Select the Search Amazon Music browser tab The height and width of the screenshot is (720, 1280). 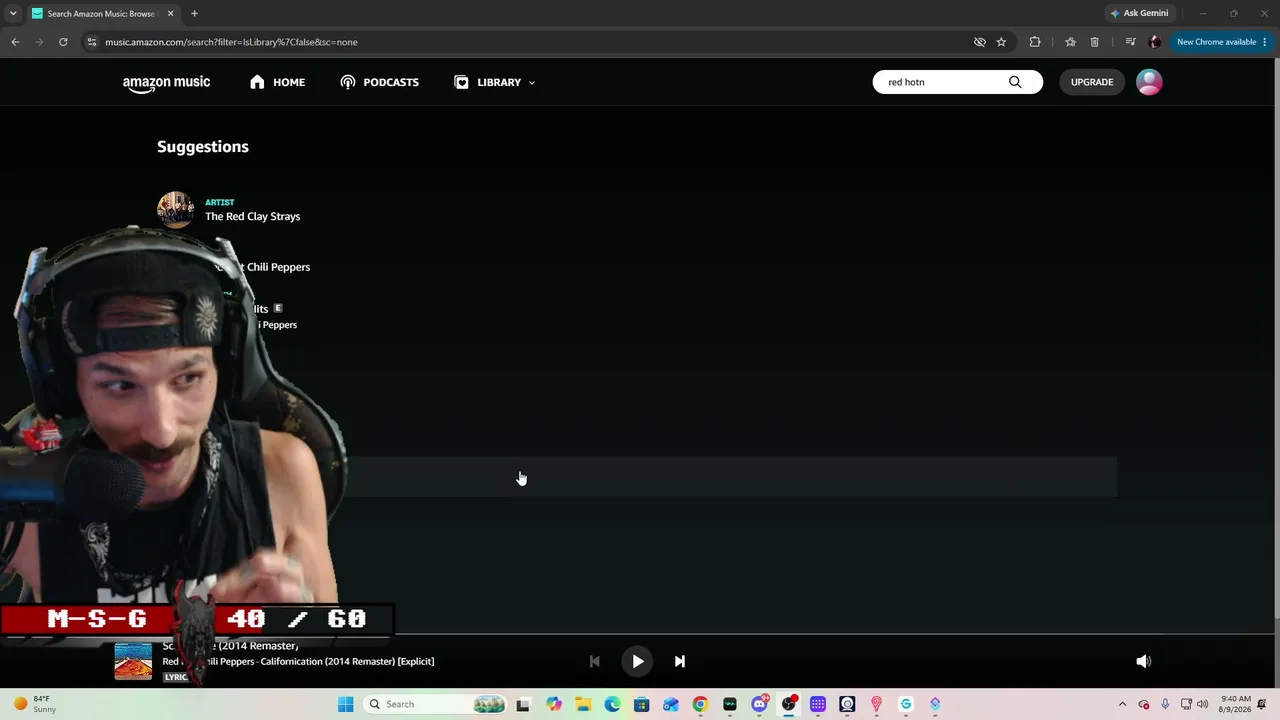103,13
